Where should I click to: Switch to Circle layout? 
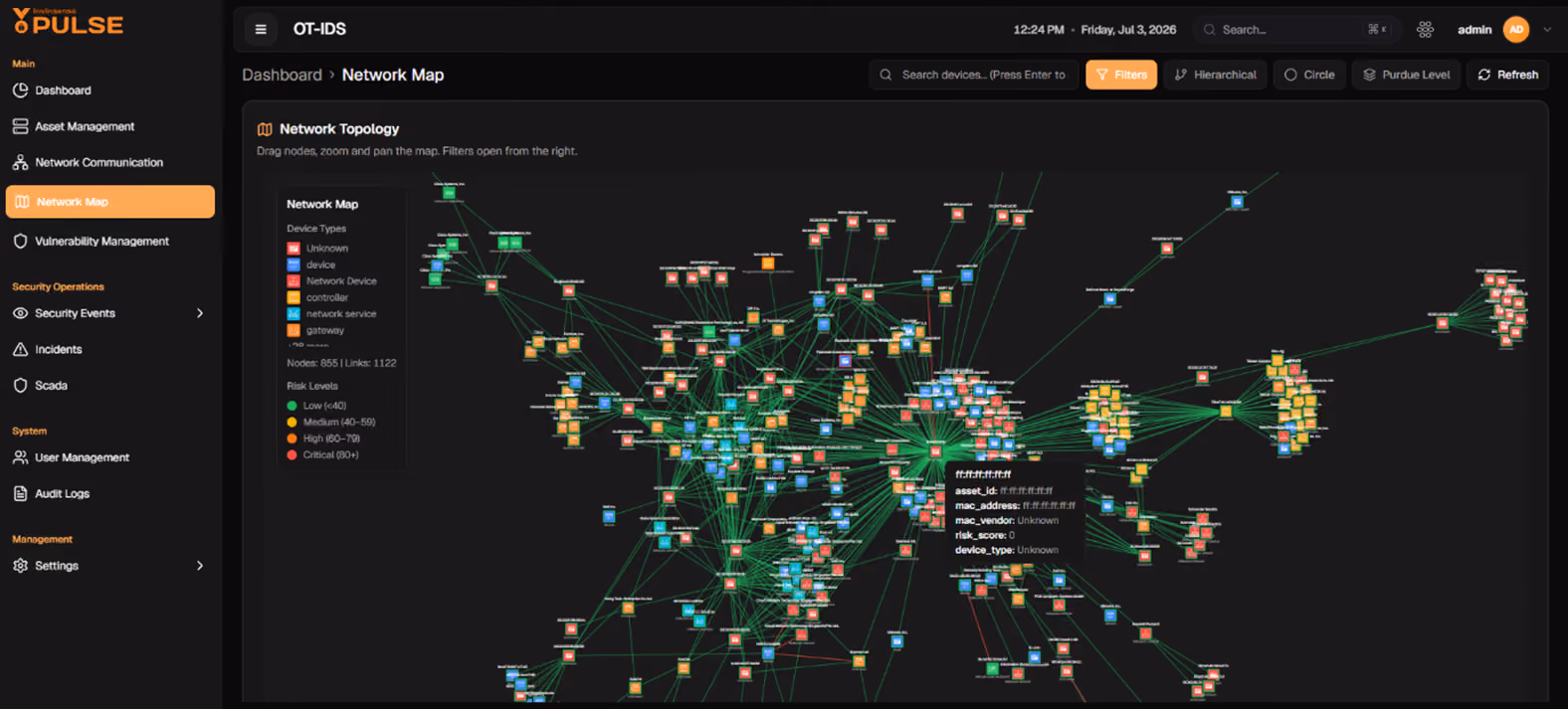tap(1309, 75)
